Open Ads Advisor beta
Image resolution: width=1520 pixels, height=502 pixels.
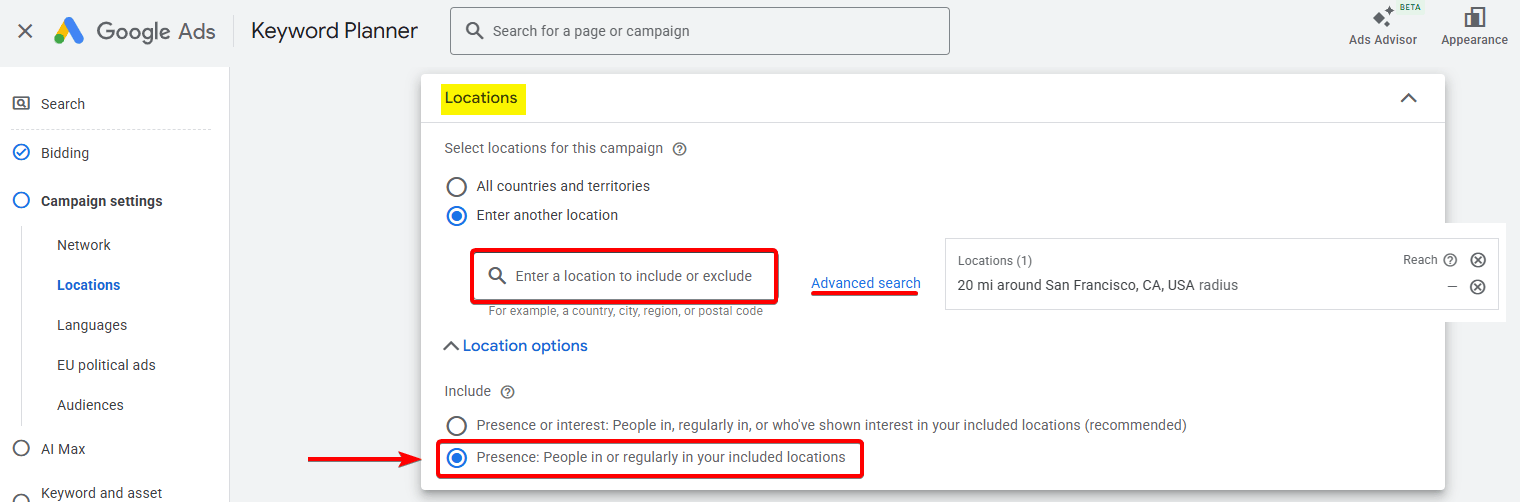point(1383,27)
